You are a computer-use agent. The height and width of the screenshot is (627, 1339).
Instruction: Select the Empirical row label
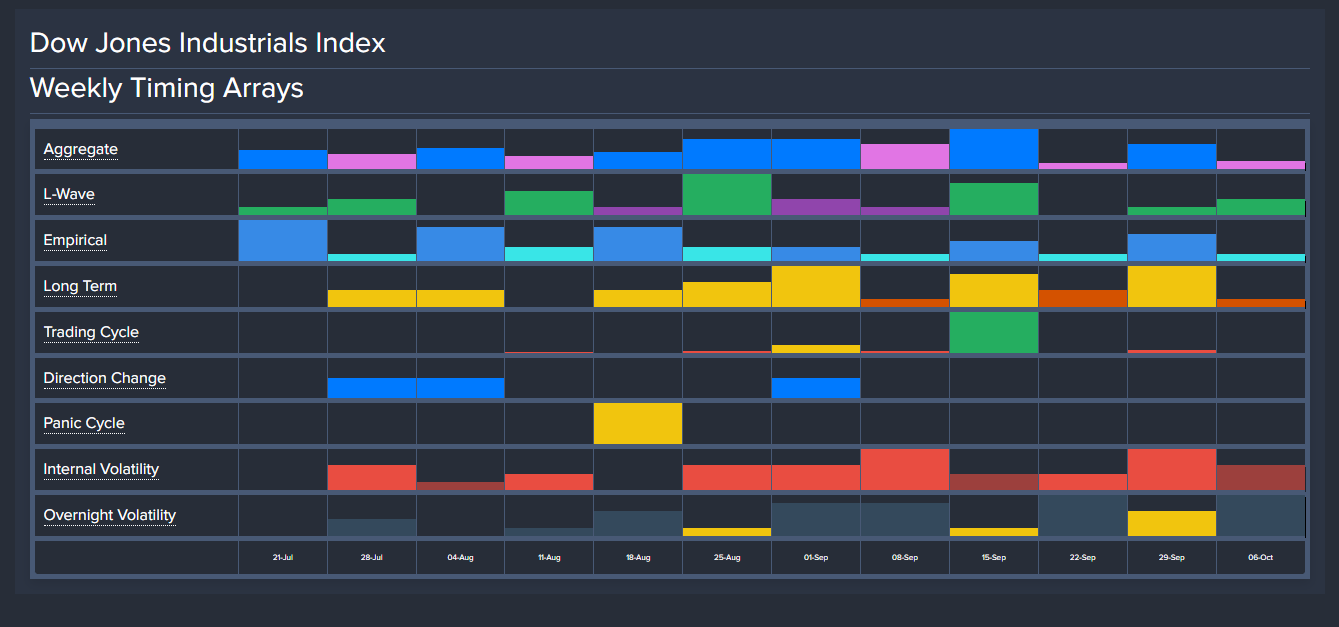coord(75,240)
